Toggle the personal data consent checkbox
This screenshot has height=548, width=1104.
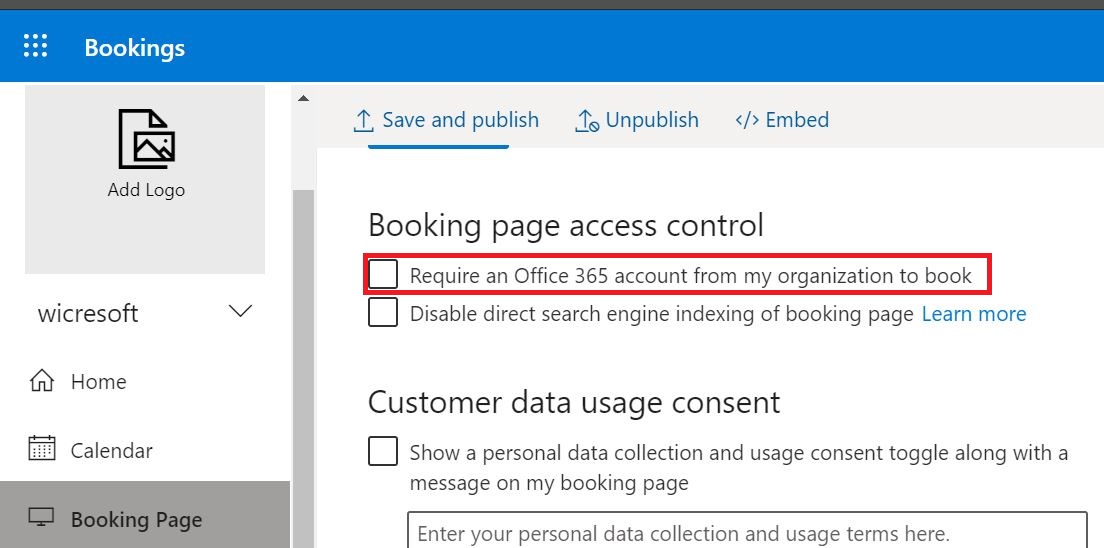point(383,451)
